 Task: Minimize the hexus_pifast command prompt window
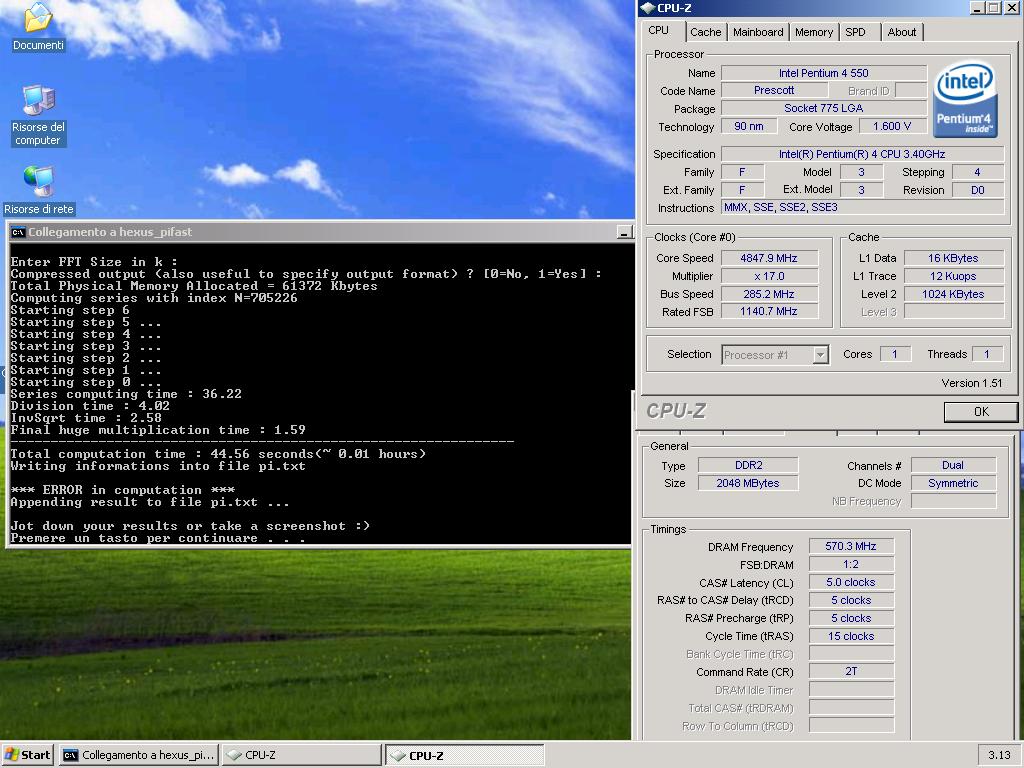pos(624,232)
